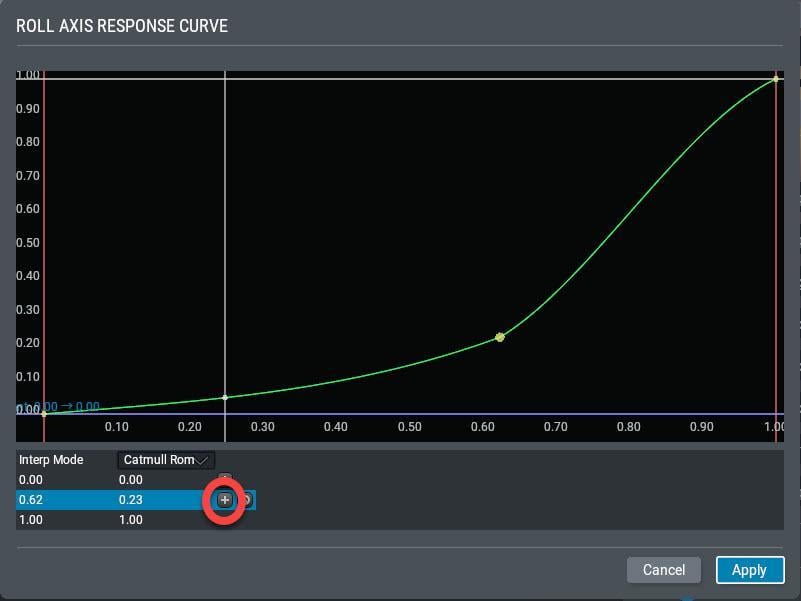Select the highlighted control point at 0.62 on curve
The image size is (801, 601).
pyautogui.click(x=500, y=337)
